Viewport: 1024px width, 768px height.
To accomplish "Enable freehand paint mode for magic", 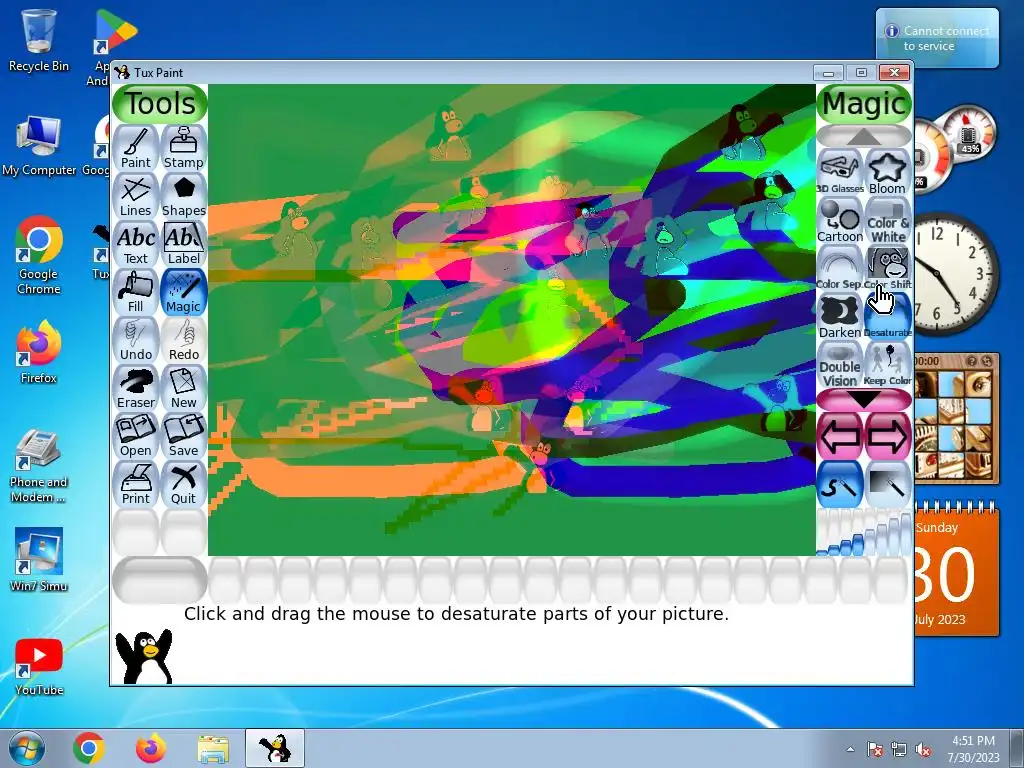I will point(840,485).
